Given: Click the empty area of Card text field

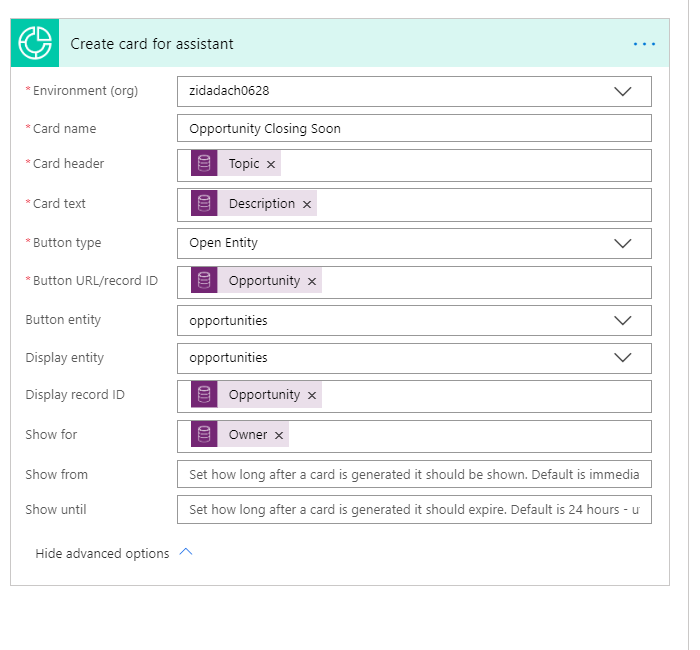Looking at the screenshot, I should (480, 204).
